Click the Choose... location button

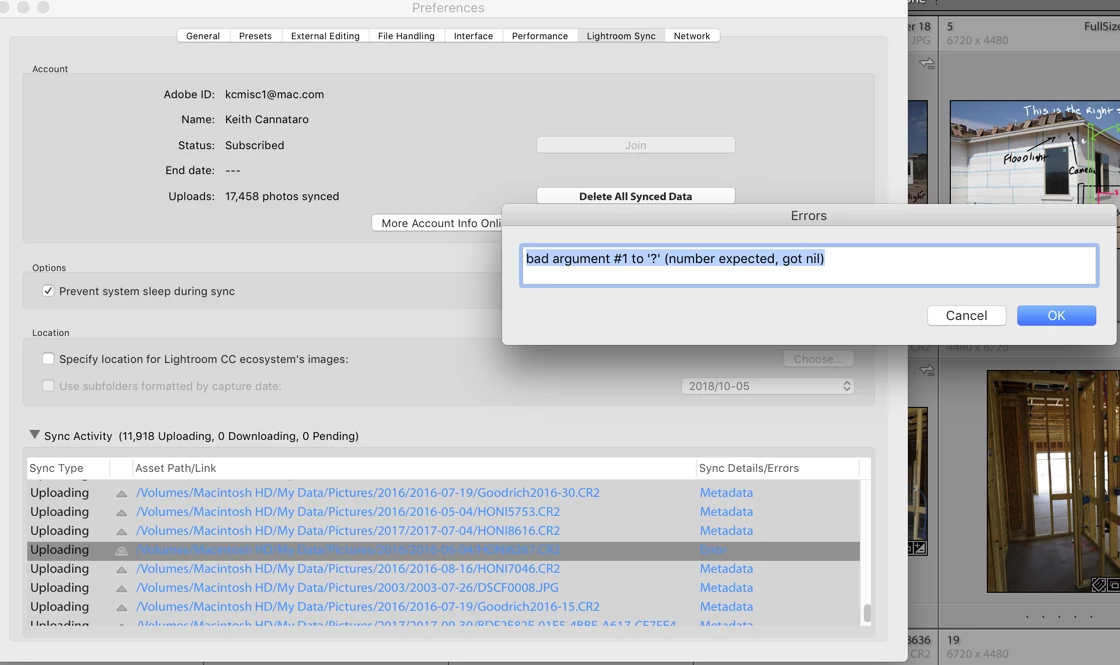coord(818,359)
